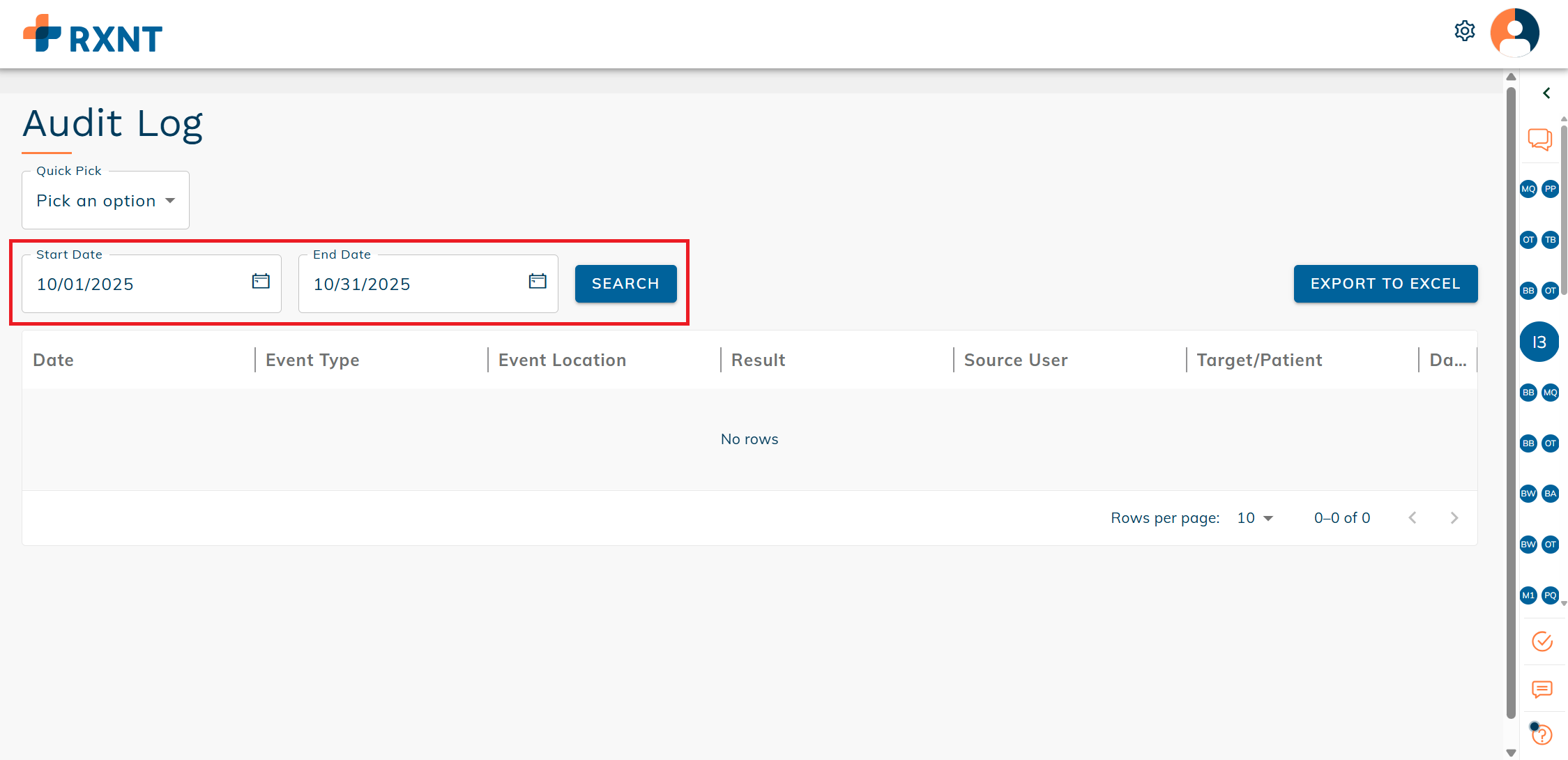Open rows per page dropdown
1568x760 pixels.
click(1255, 518)
